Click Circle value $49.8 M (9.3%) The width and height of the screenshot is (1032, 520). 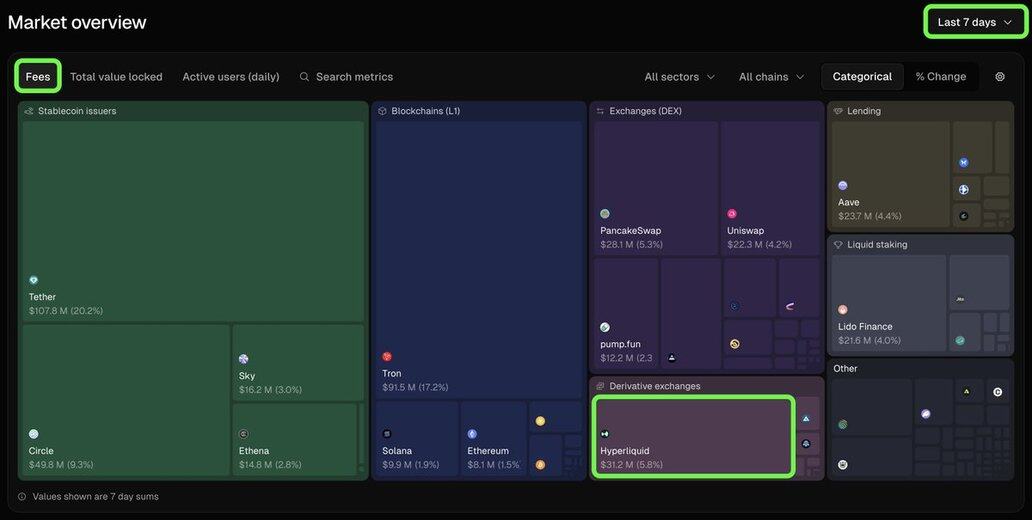coord(61,465)
